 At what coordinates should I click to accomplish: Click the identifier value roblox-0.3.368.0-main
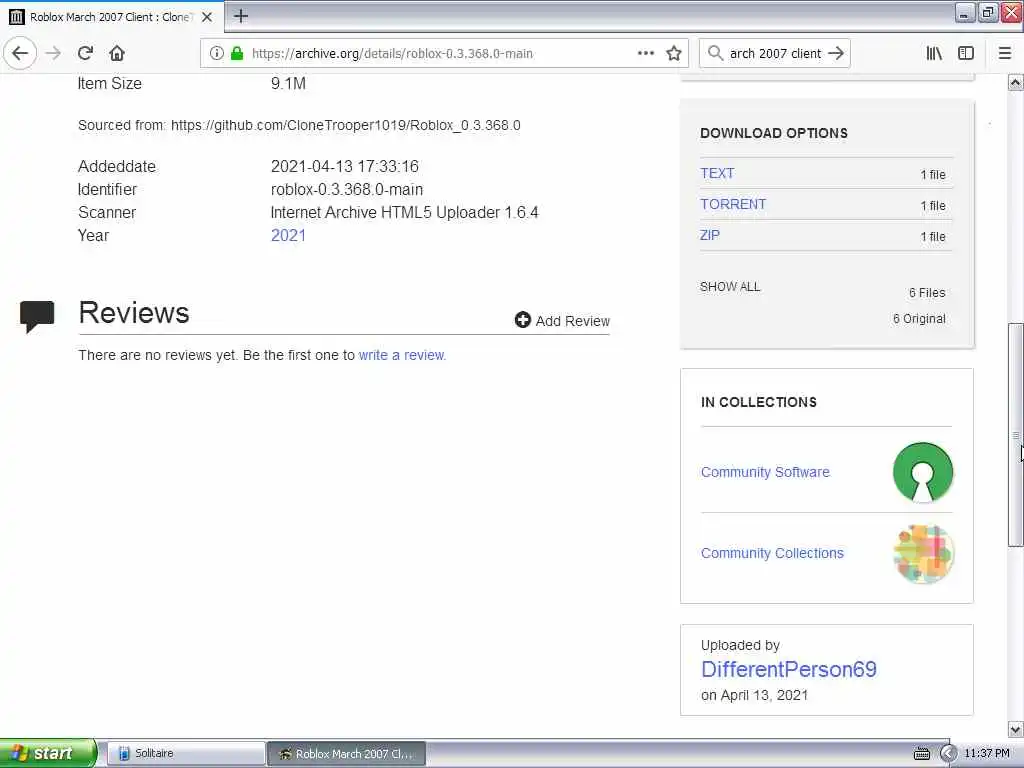pyautogui.click(x=347, y=189)
